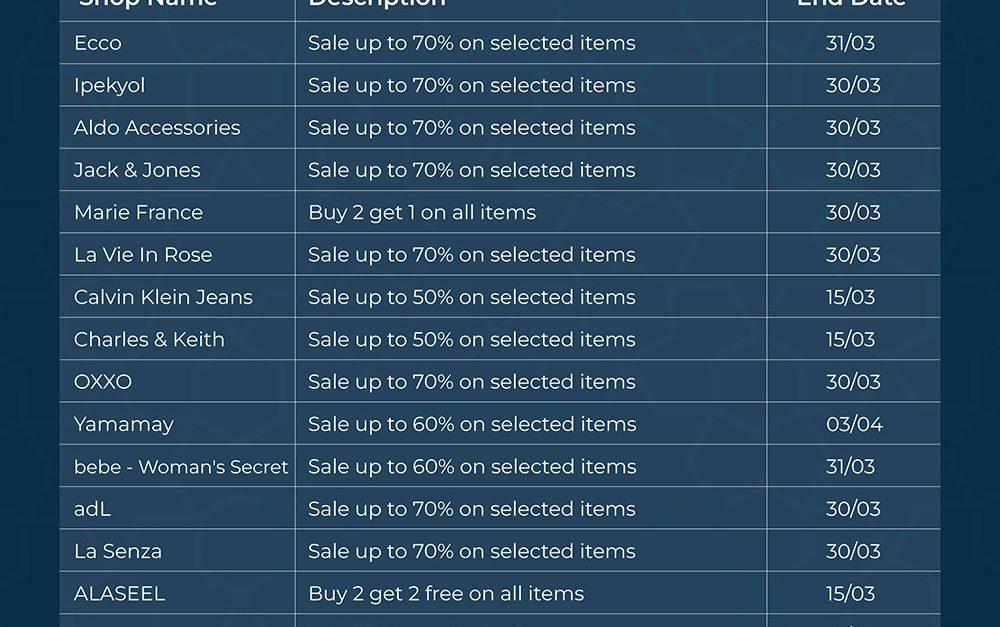Click Marie France shop name
Screen dimensions: 1000x627
pyautogui.click(x=138, y=212)
